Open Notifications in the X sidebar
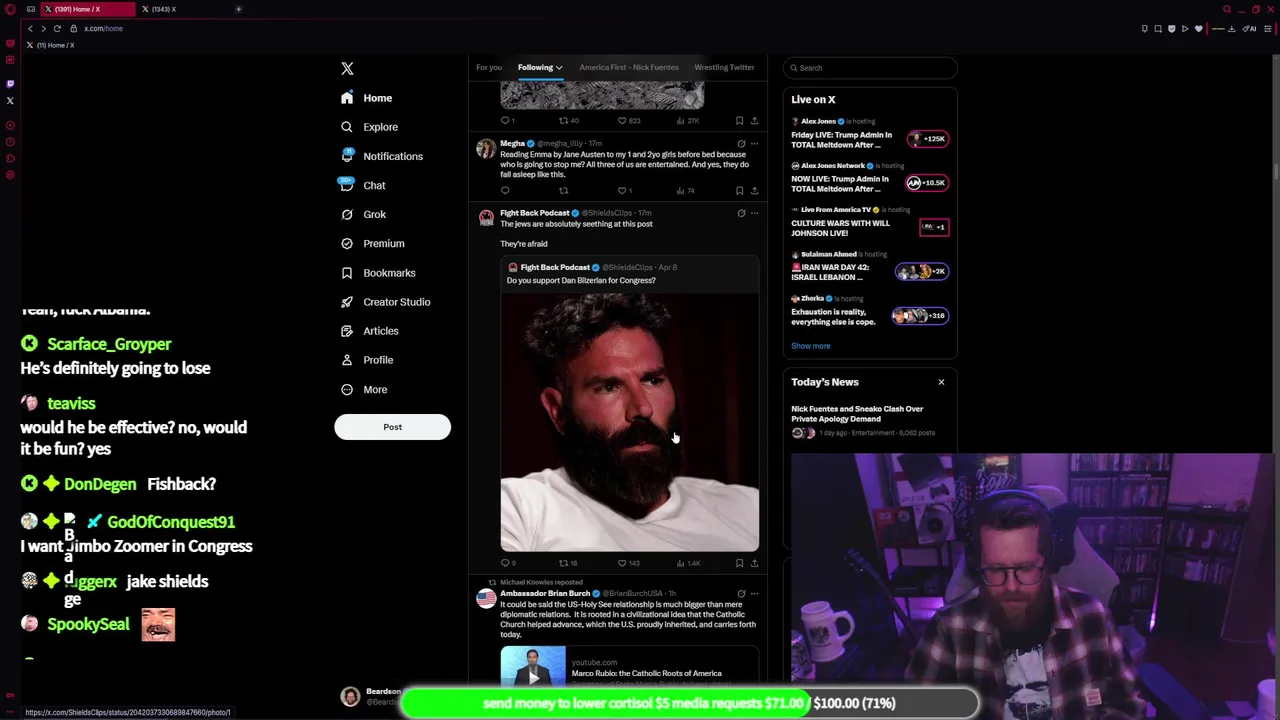 [x=381, y=156]
